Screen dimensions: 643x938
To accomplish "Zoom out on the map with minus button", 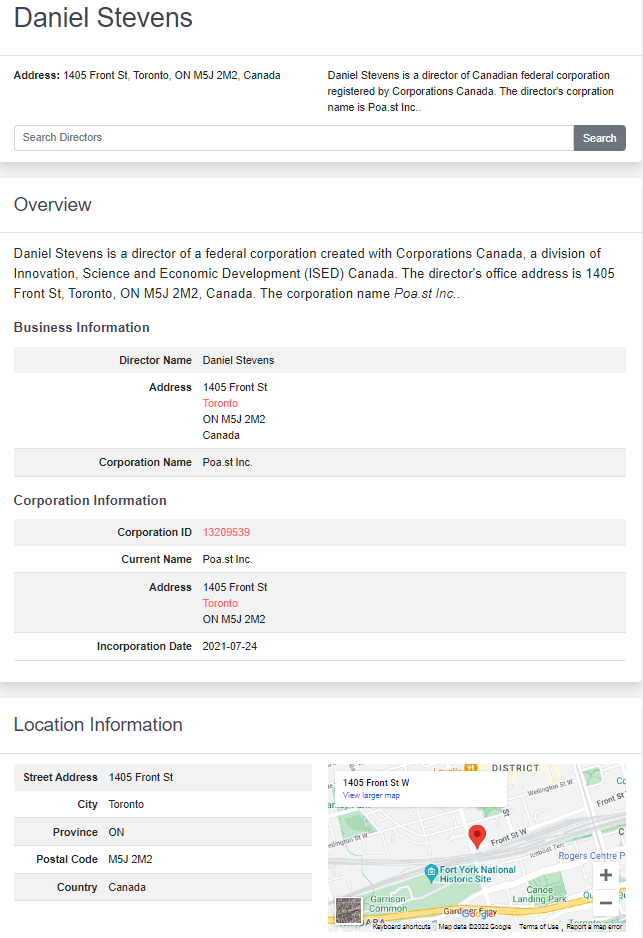I will click(605, 902).
